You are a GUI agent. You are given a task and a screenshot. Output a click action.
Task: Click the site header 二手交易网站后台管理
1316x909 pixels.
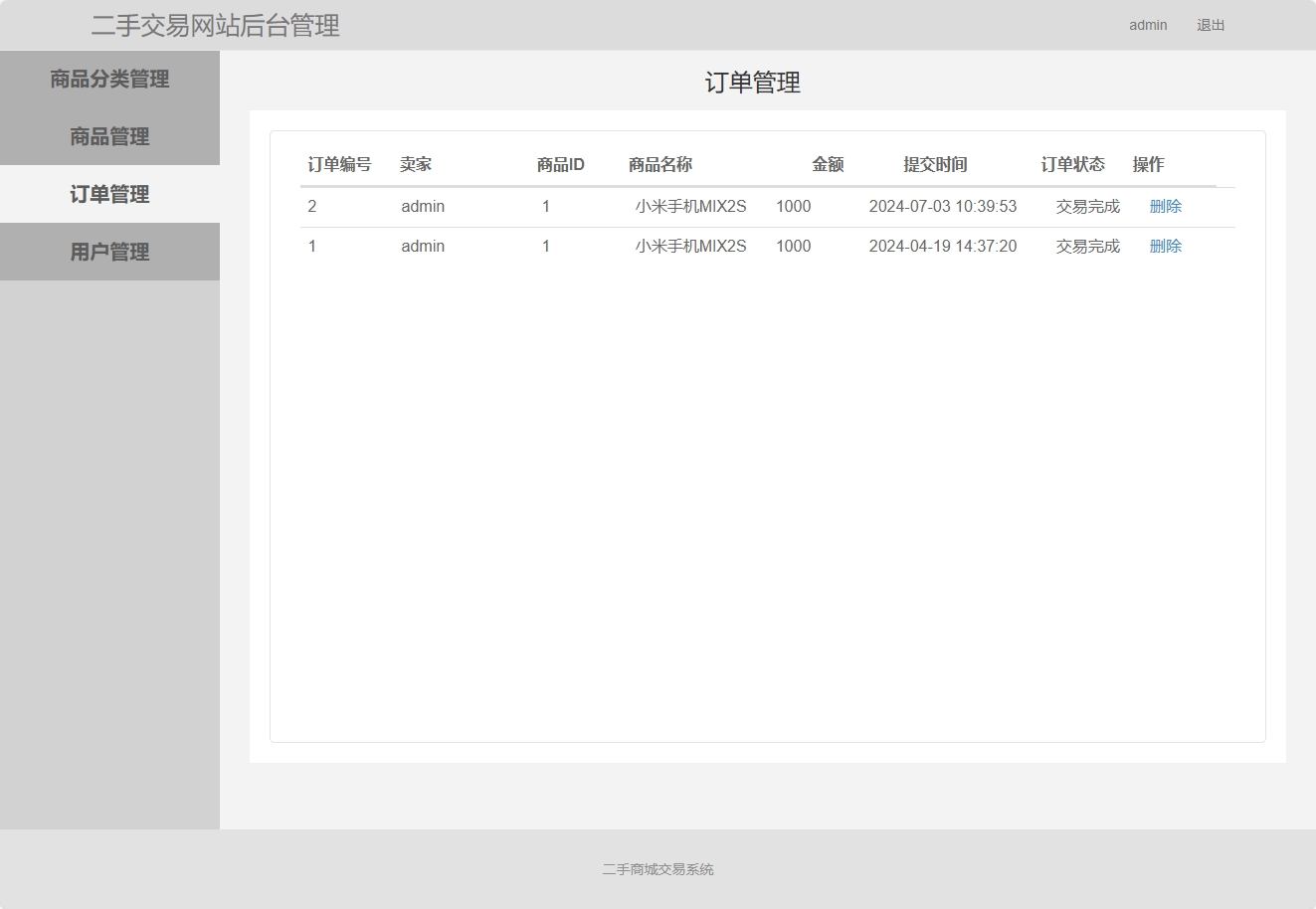(x=216, y=27)
